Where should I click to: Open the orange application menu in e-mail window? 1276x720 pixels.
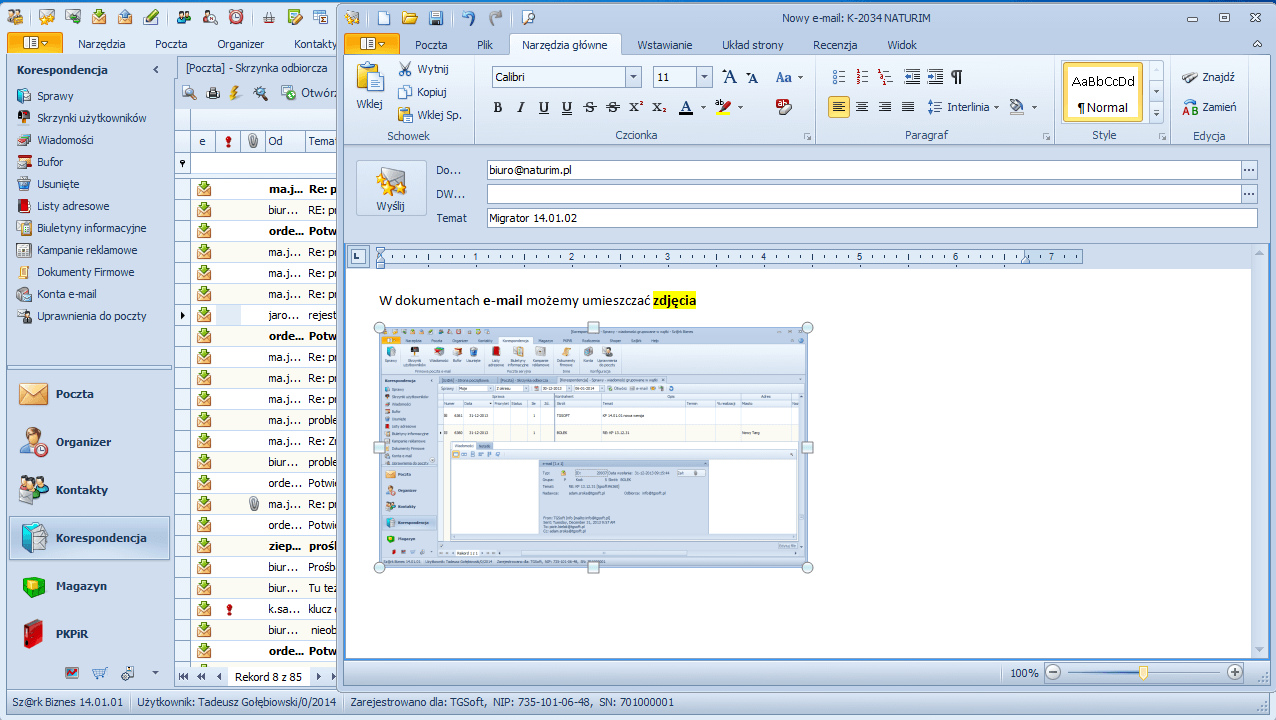tap(371, 43)
